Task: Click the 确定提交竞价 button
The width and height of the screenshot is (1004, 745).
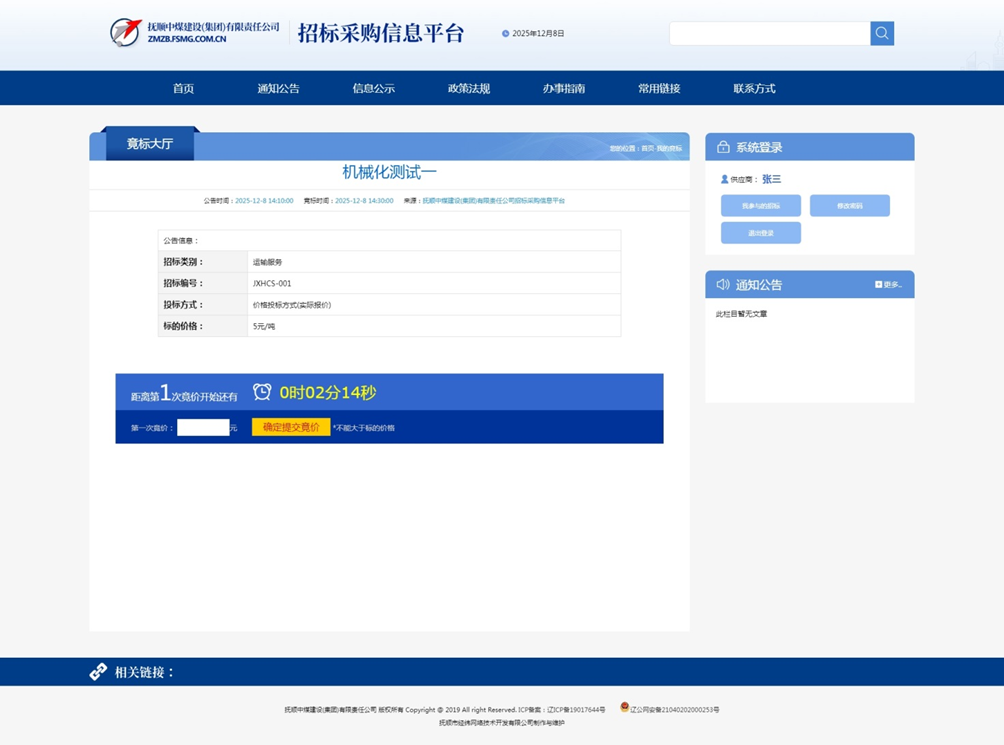Action: [x=291, y=427]
